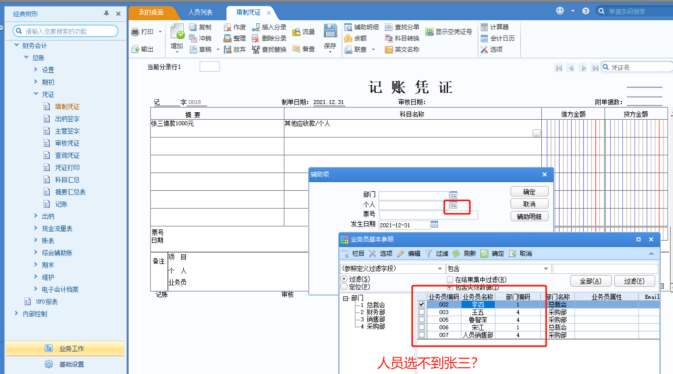This screenshot has width=673, height=374.
Task: Click the 过滤 funnel icon in the reference toolbar
Action: tap(428, 254)
